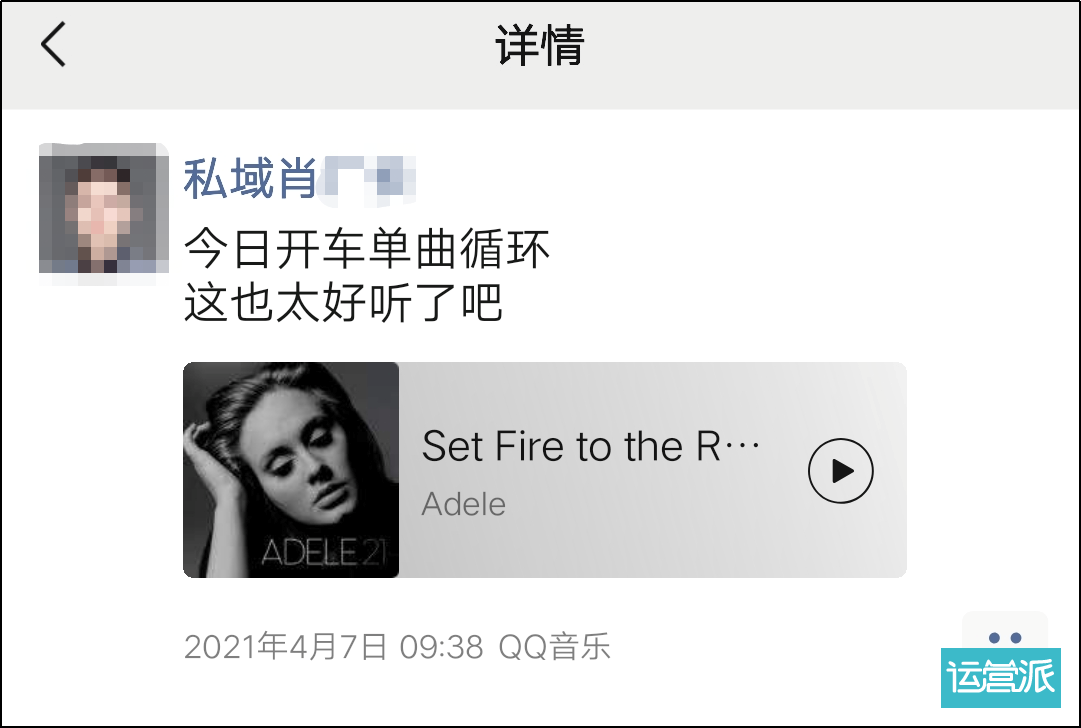The height and width of the screenshot is (728, 1081).
Task: Click the 运营派 watermark logo
Action: click(1001, 678)
